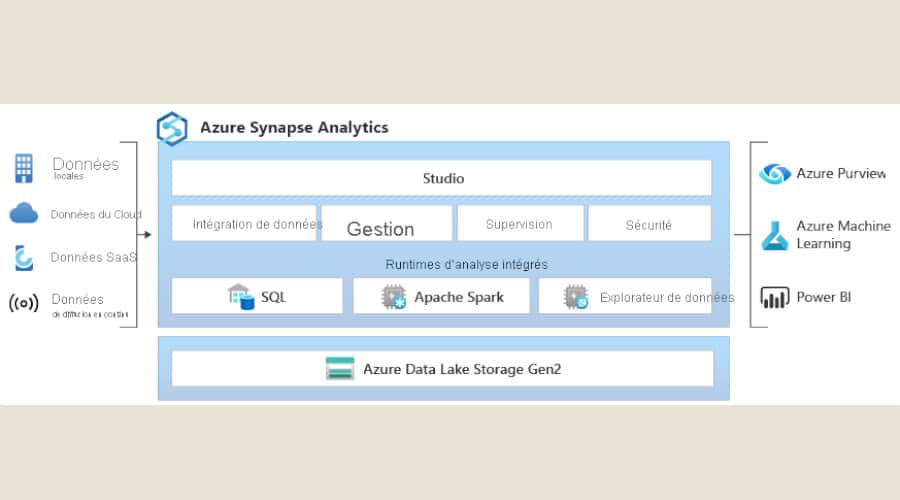Click the Azure Synapse Analytics hexagon logo
Image resolution: width=900 pixels, height=500 pixels.
[x=172, y=128]
